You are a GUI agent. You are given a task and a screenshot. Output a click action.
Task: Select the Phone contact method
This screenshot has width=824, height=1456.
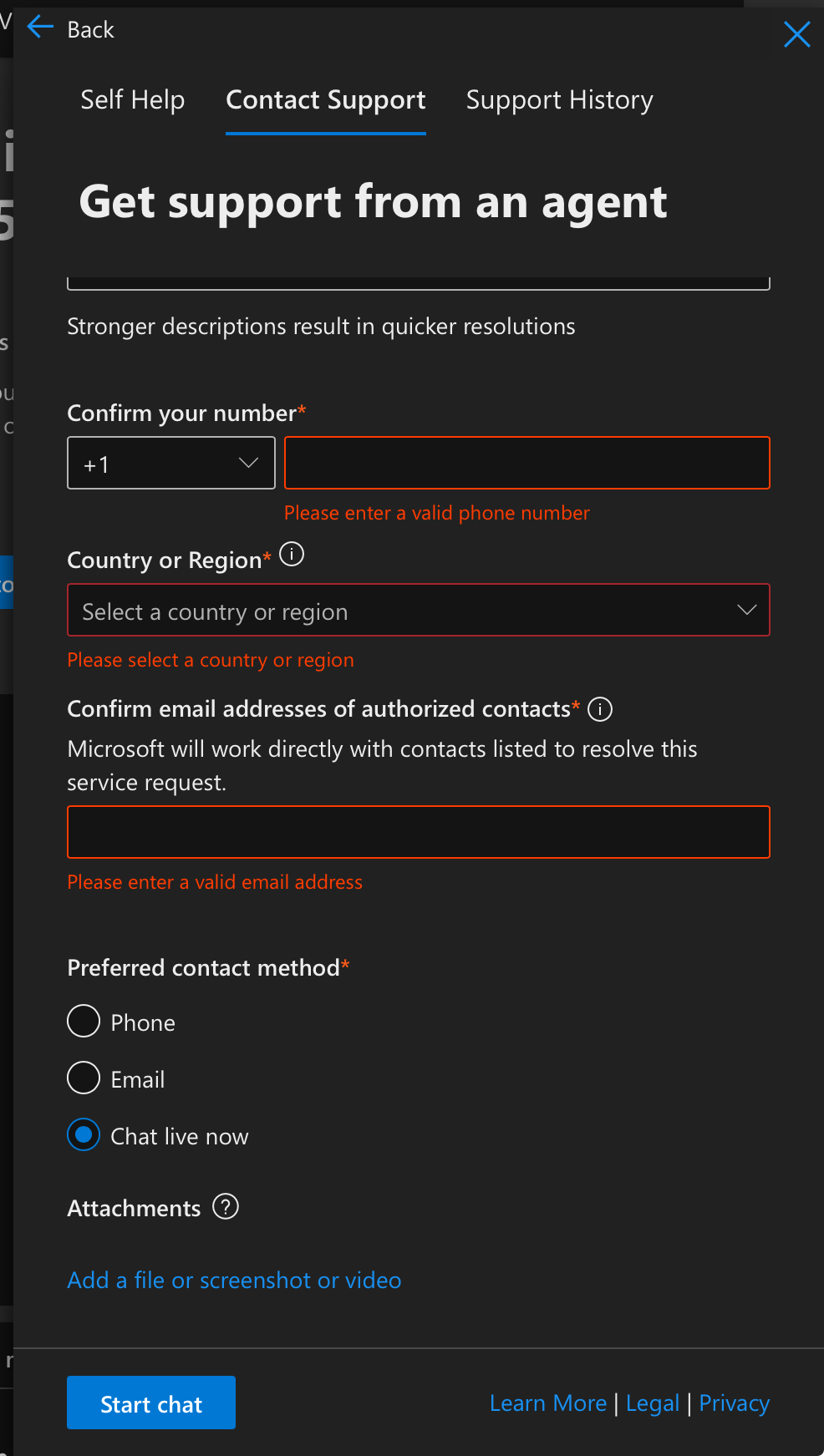click(84, 1022)
